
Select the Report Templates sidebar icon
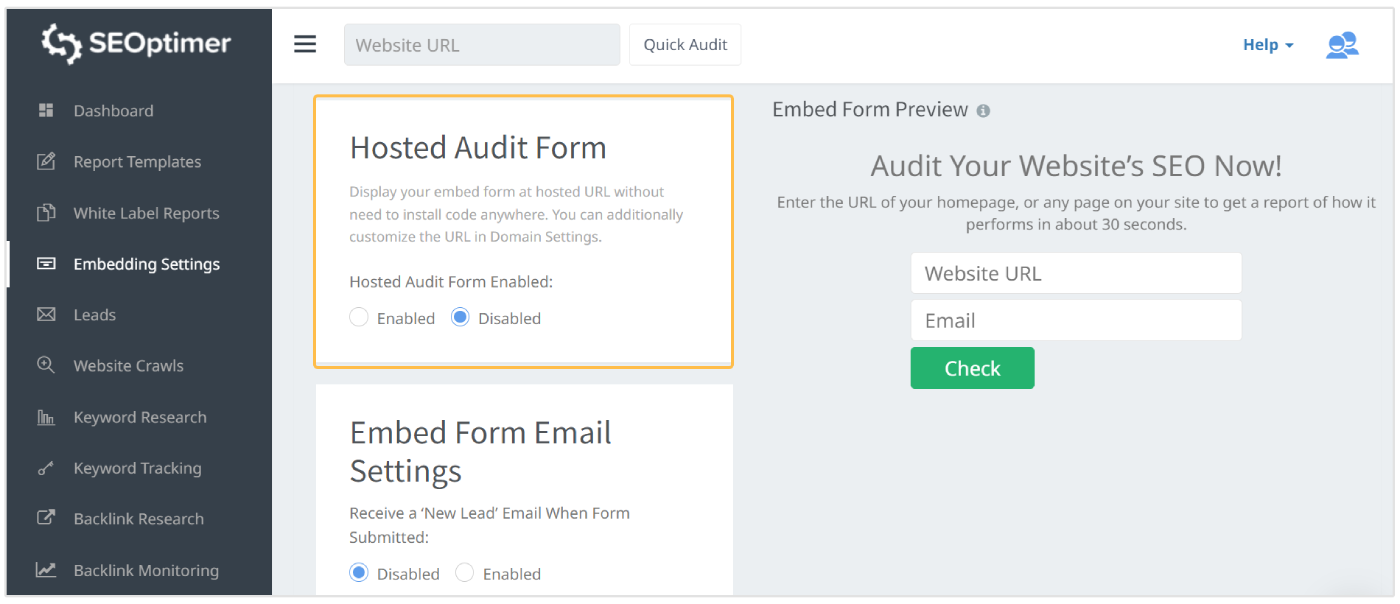tap(46, 161)
